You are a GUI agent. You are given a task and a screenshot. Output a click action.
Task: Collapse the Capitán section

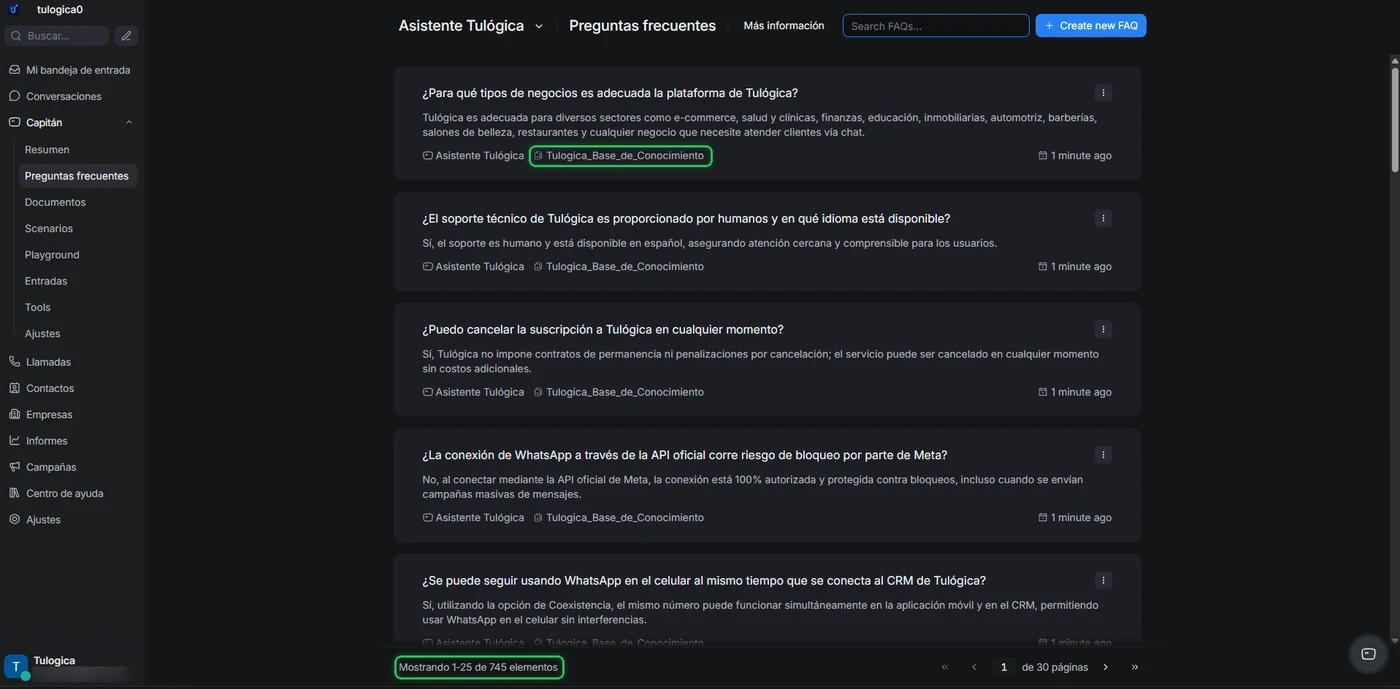129,123
